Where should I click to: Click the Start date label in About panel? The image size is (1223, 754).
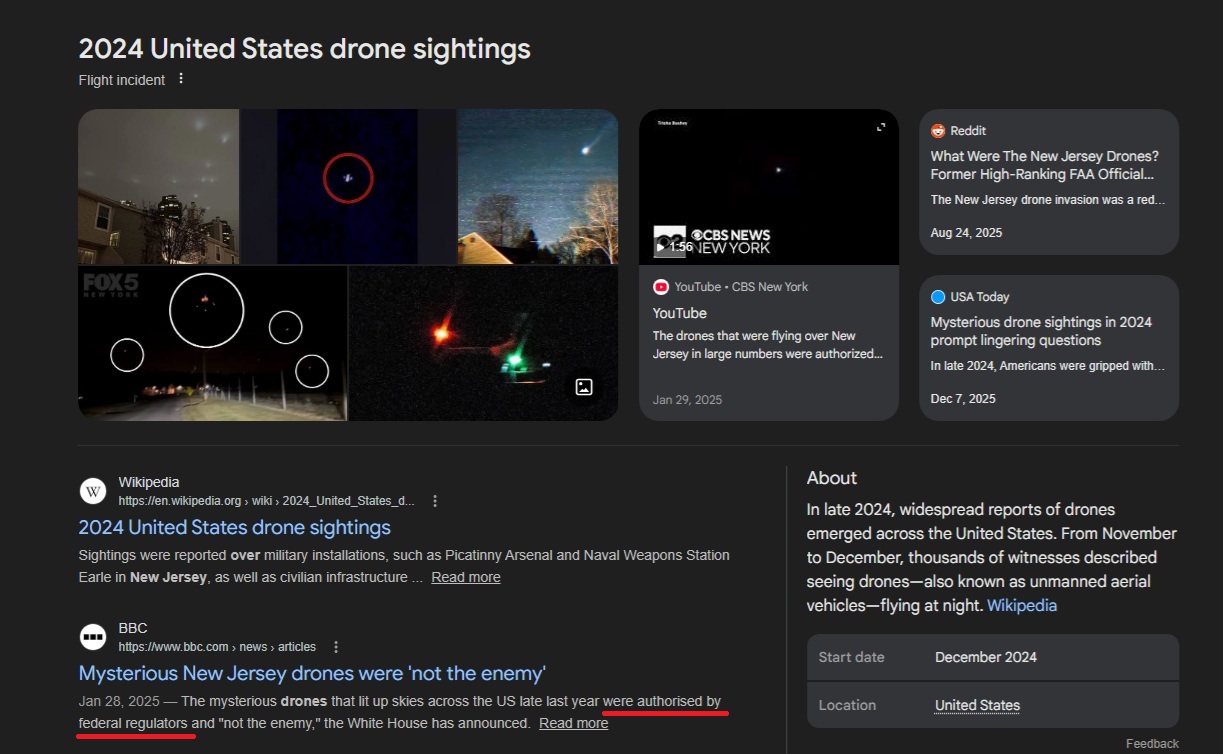coord(852,657)
